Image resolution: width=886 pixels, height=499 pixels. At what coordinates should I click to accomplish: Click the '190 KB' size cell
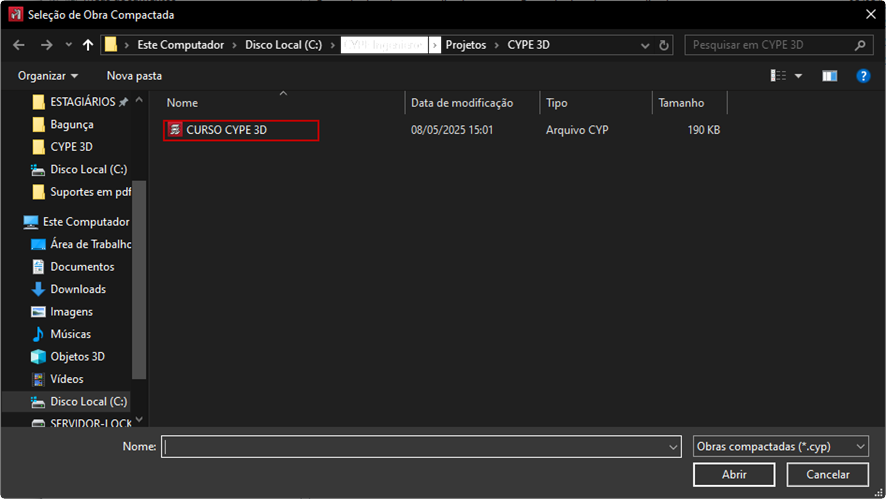(703, 130)
